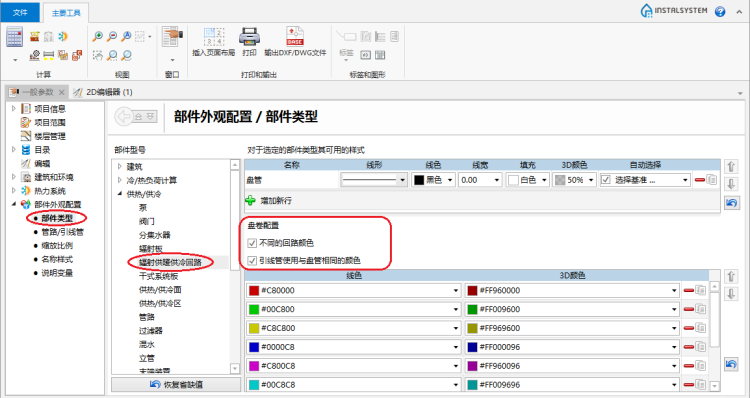Click the #FF000096 3D color swatch
This screenshot has height=398, width=750.
tap(472, 347)
